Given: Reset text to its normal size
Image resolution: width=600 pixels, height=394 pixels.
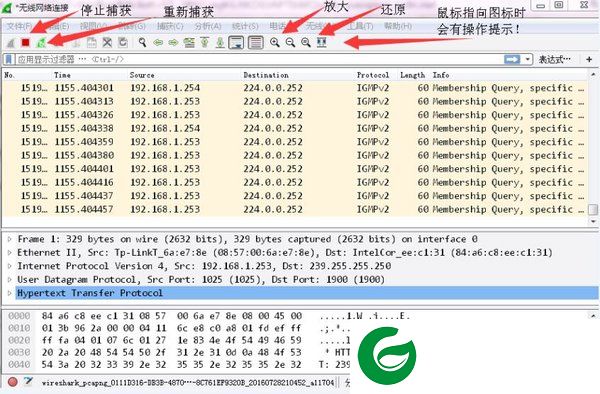Looking at the screenshot, I should [306, 42].
